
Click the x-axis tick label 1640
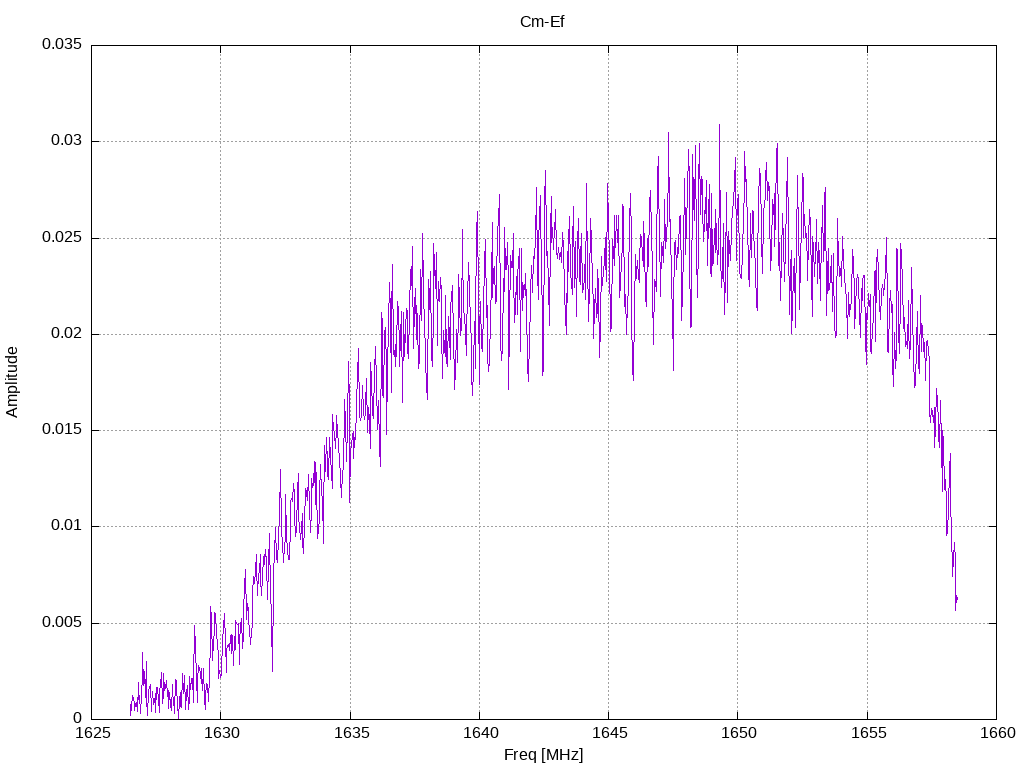tap(481, 733)
